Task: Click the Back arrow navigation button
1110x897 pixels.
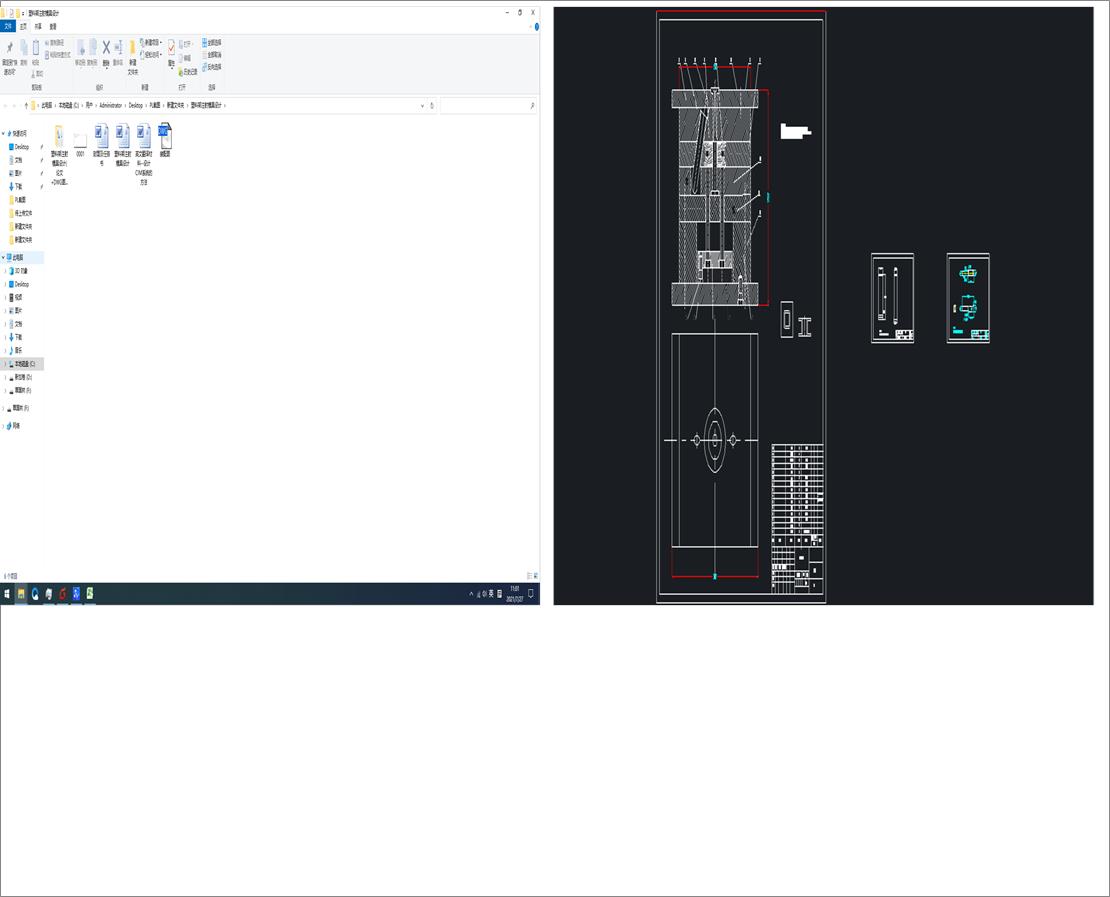Action: click(6, 105)
